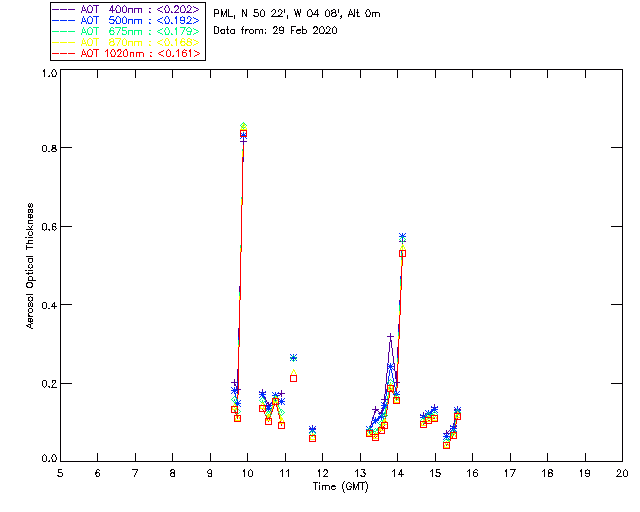Click the blue asterisk marker near 0.26
The height and width of the screenshot is (512, 640).
coord(293,357)
